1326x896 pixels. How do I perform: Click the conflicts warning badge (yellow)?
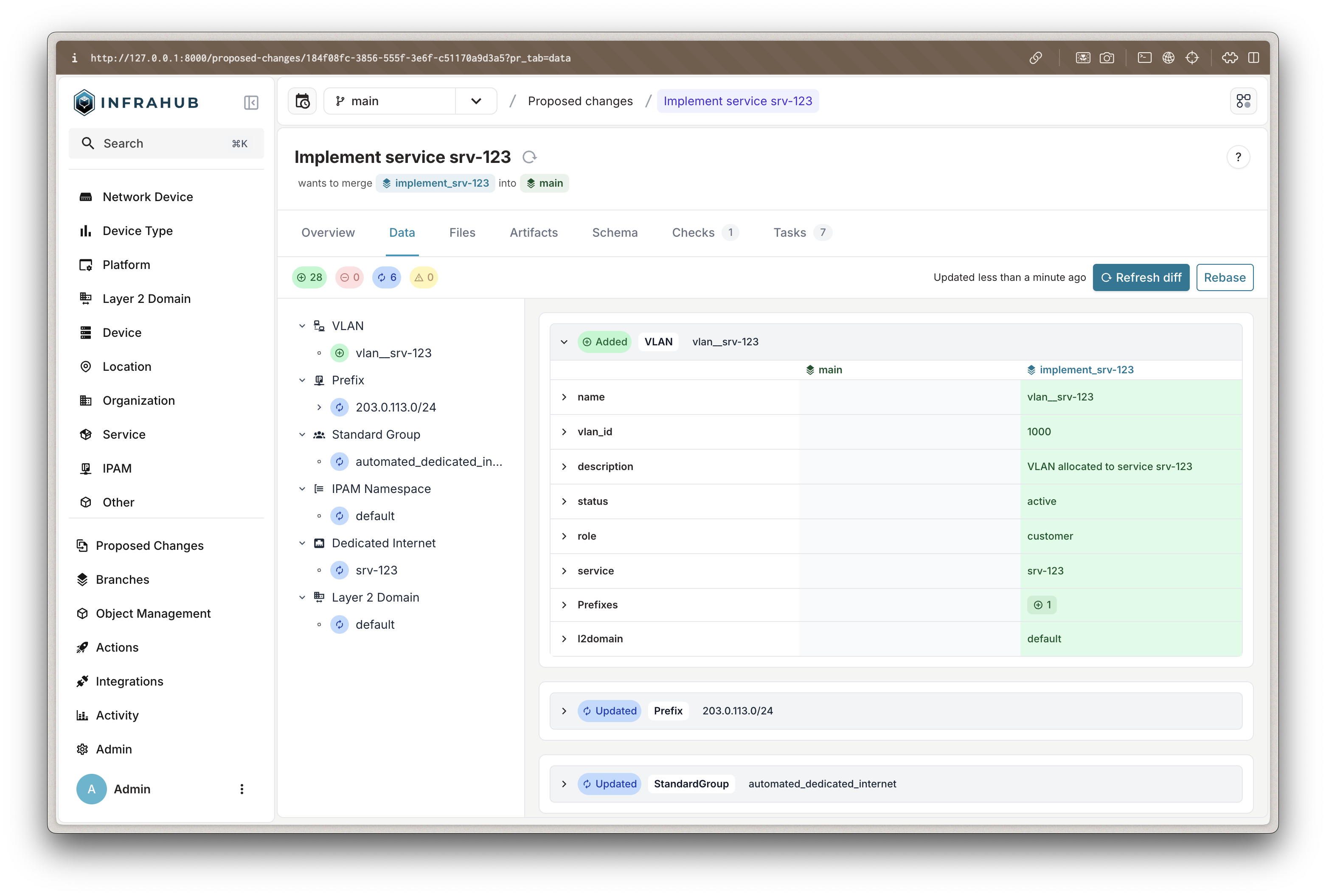tap(423, 277)
